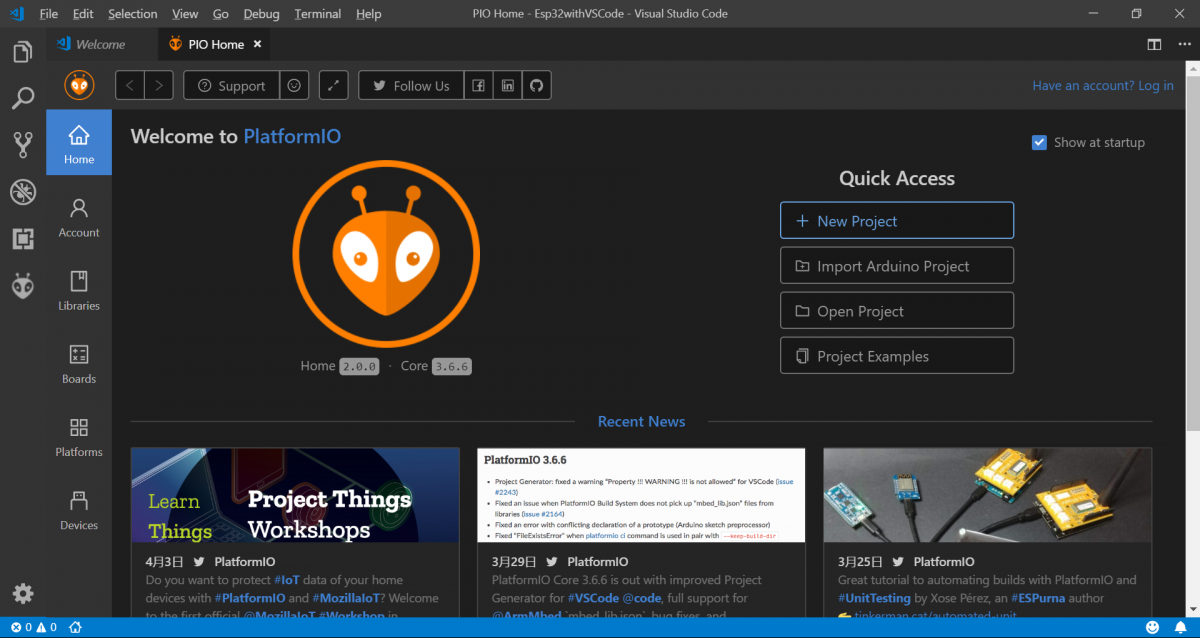Open the Search view in activity bar
Image resolution: width=1200 pixels, height=638 pixels.
coord(23,98)
